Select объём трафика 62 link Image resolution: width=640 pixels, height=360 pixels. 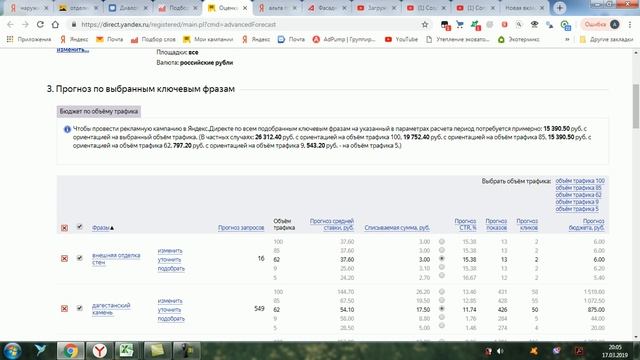578,195
